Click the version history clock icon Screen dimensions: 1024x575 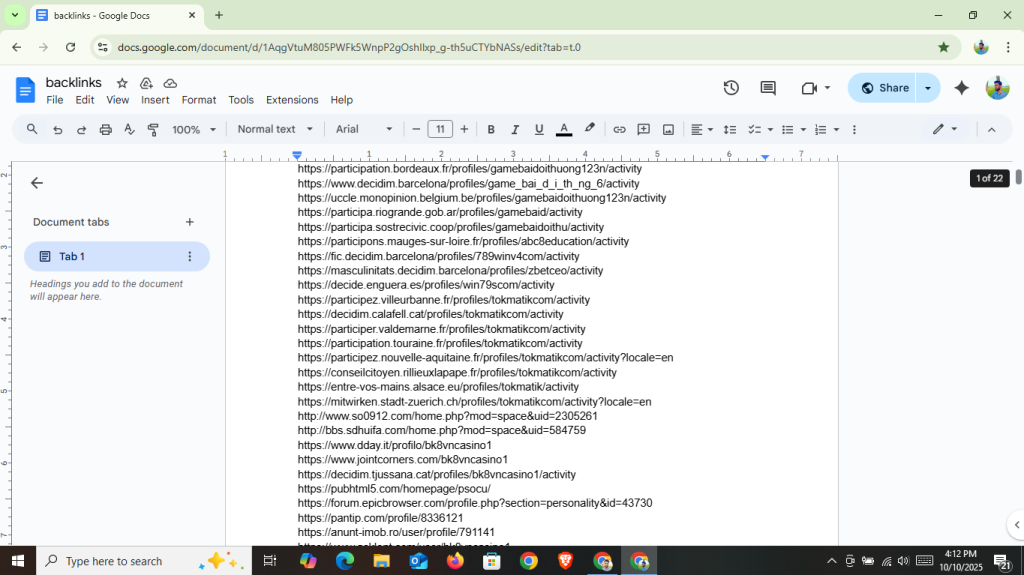coord(731,88)
